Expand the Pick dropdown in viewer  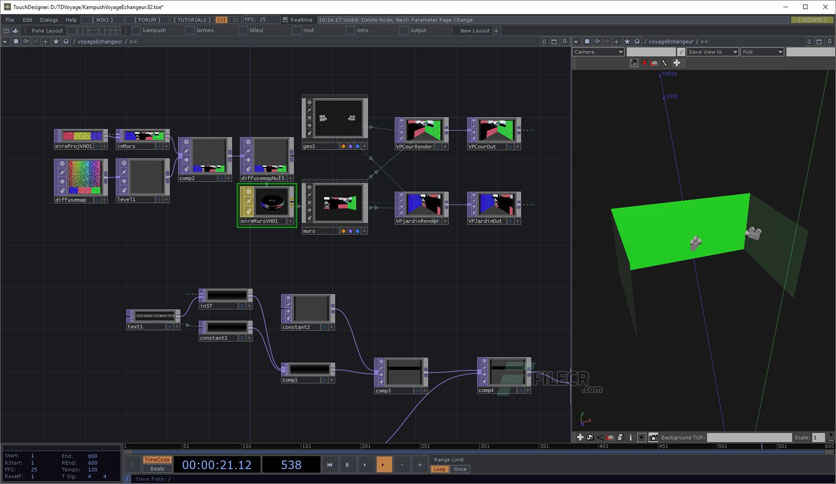(x=762, y=52)
